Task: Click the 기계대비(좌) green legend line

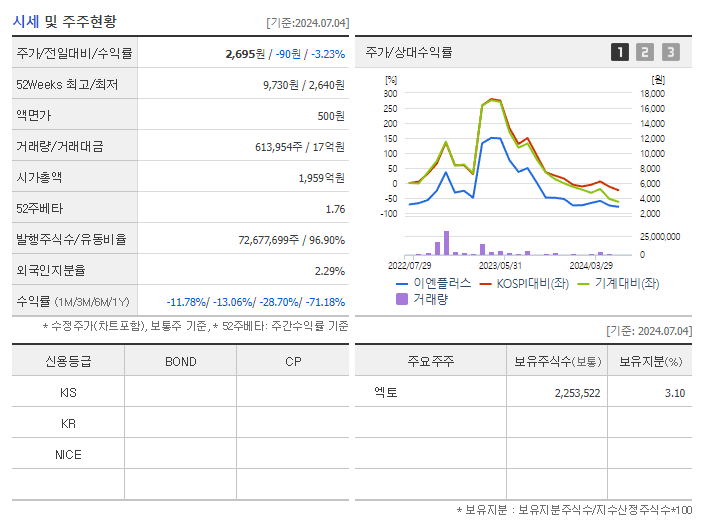Action: 583,284
